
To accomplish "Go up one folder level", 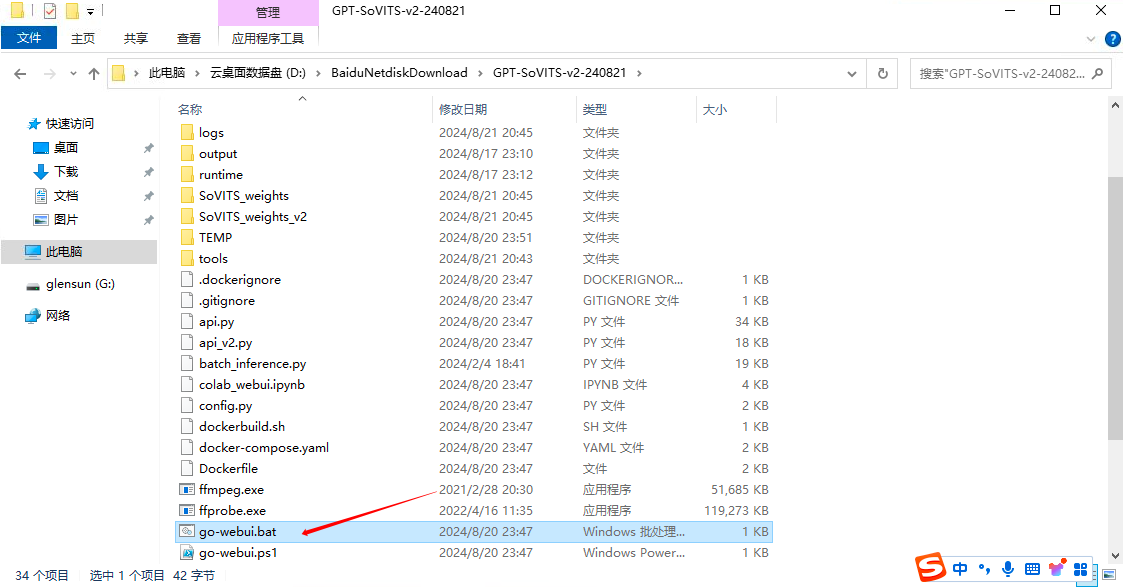I will 94,73.
